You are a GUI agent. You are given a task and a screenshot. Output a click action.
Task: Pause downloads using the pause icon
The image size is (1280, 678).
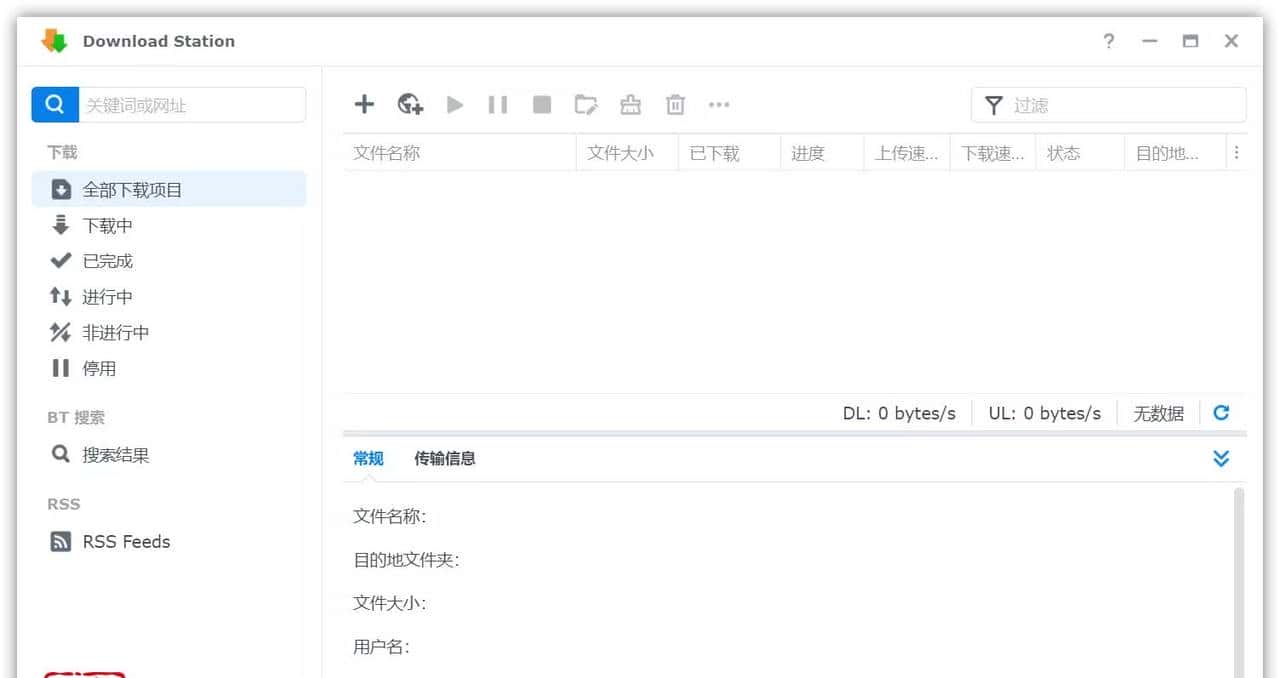(498, 104)
